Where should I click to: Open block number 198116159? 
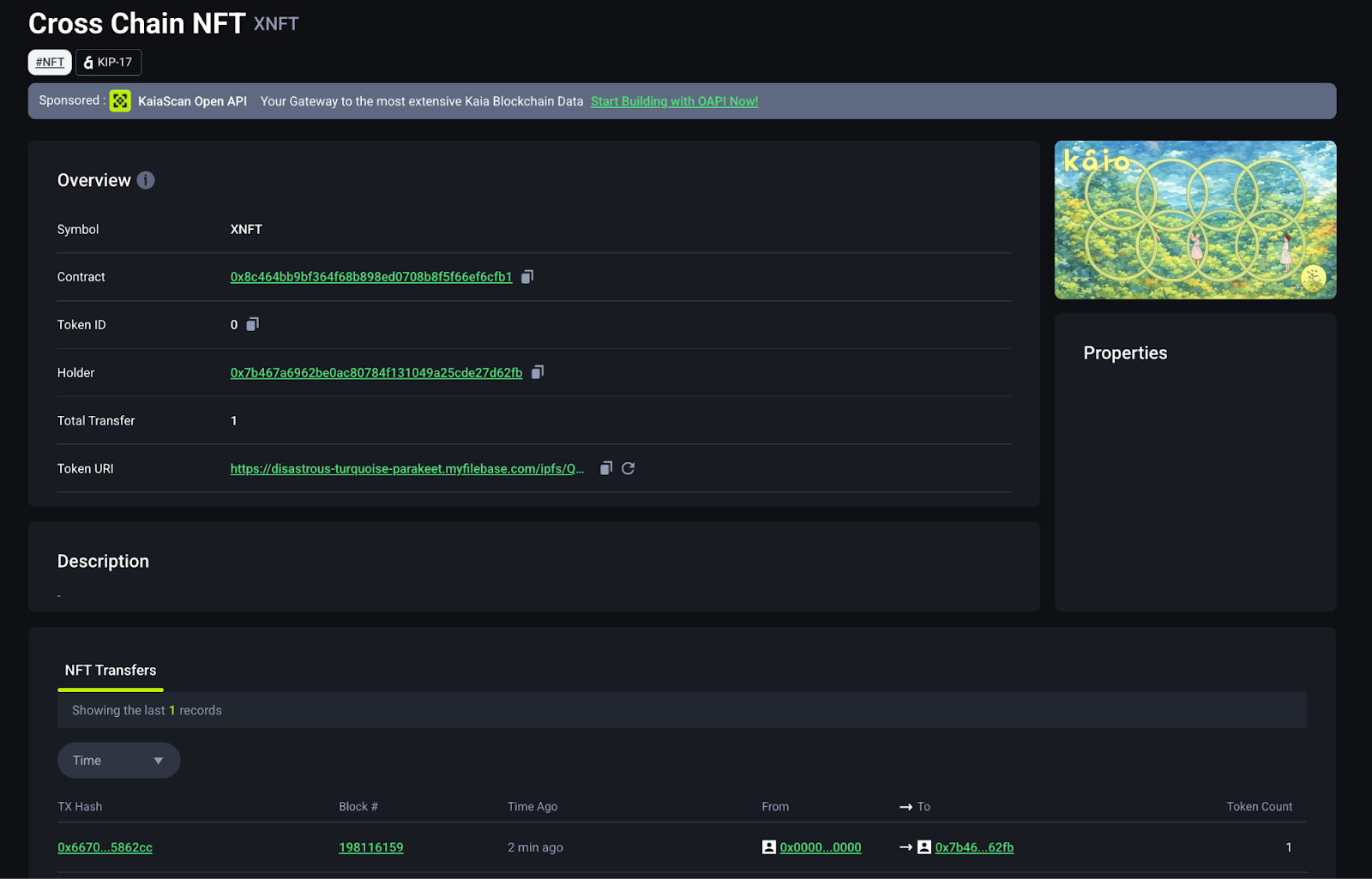pyautogui.click(x=370, y=847)
